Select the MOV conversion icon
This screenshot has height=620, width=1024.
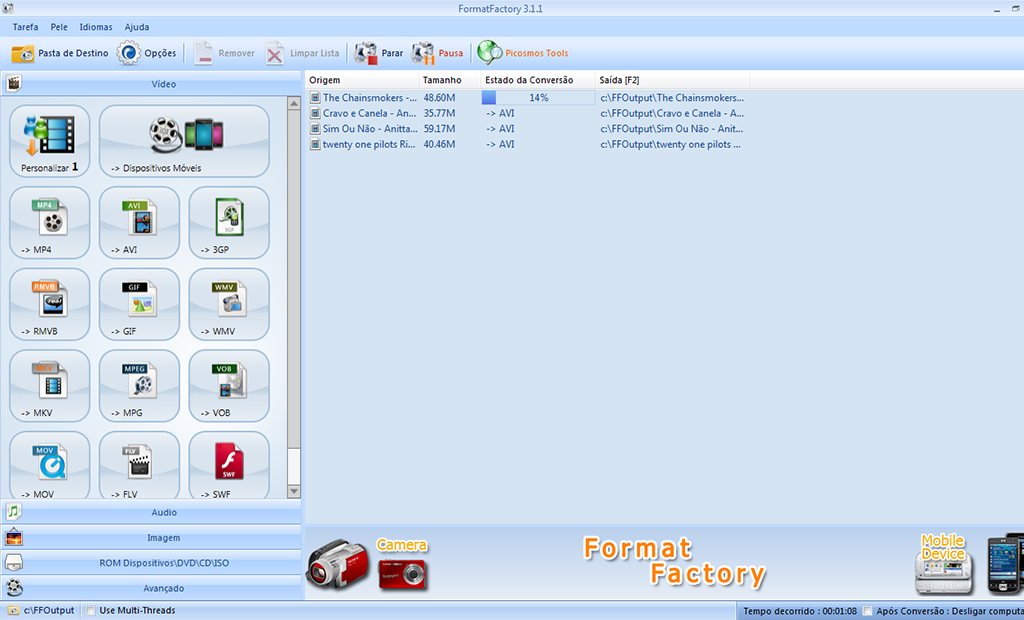point(50,465)
